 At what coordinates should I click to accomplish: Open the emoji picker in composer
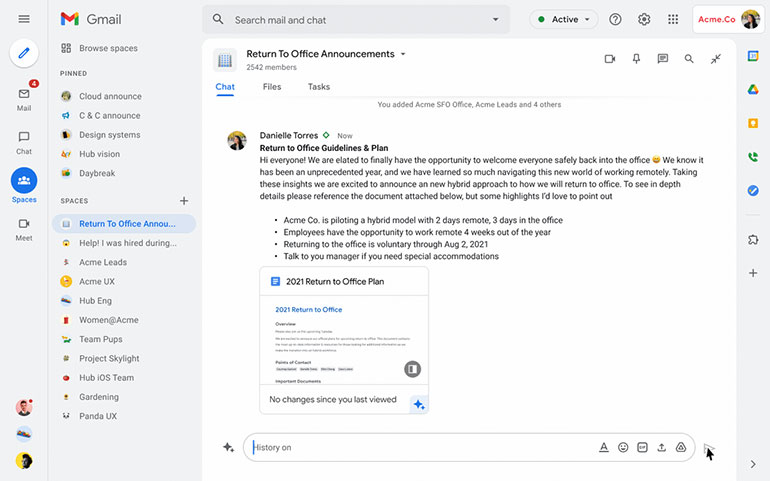click(623, 447)
